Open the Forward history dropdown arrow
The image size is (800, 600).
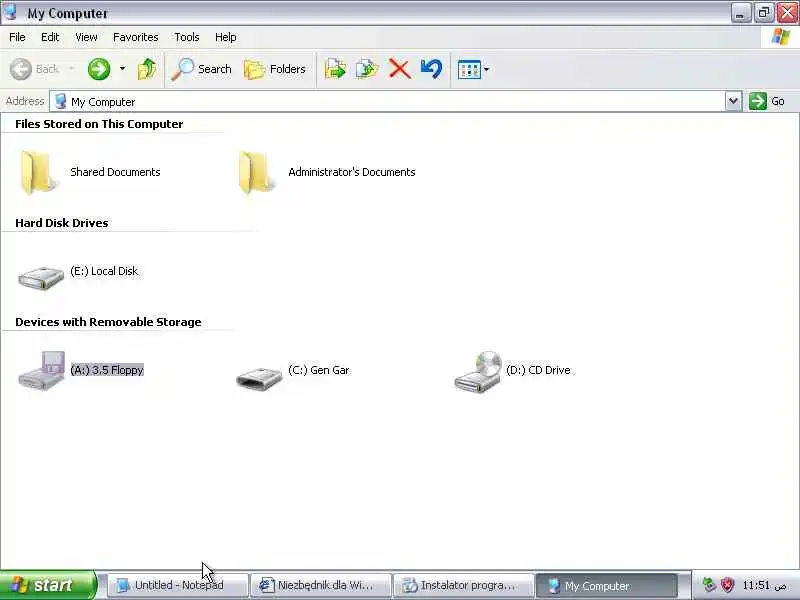[122, 69]
